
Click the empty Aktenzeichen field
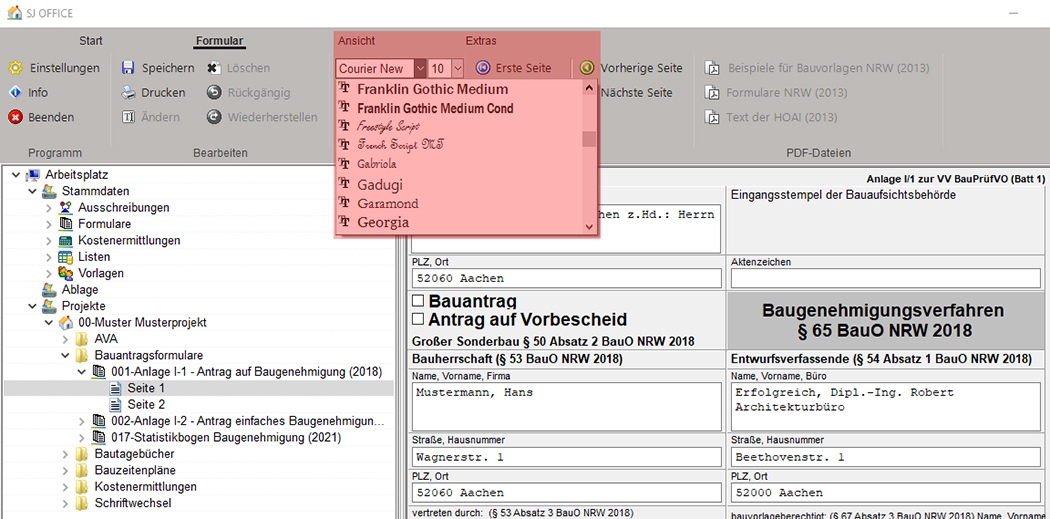coord(885,278)
